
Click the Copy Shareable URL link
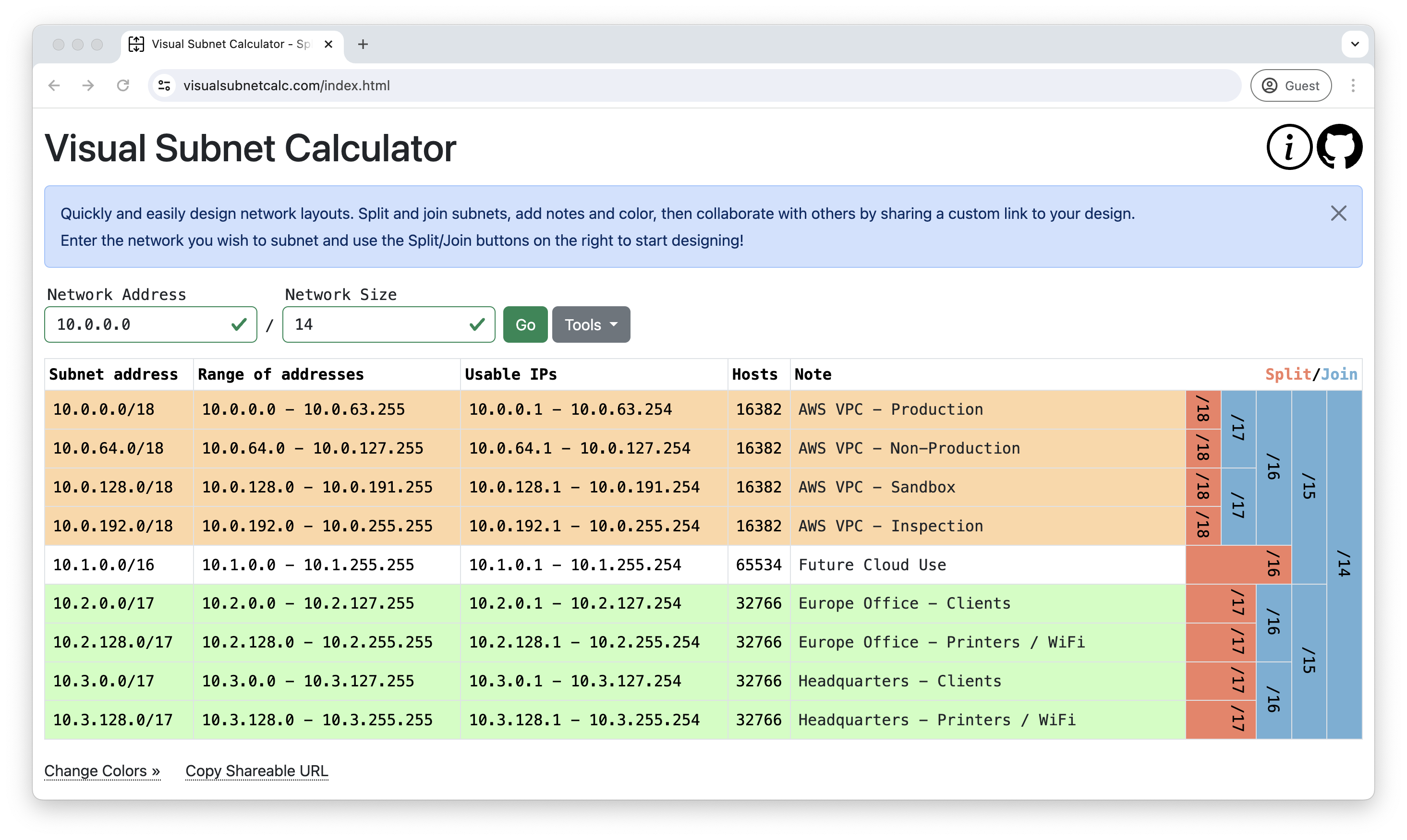(256, 770)
